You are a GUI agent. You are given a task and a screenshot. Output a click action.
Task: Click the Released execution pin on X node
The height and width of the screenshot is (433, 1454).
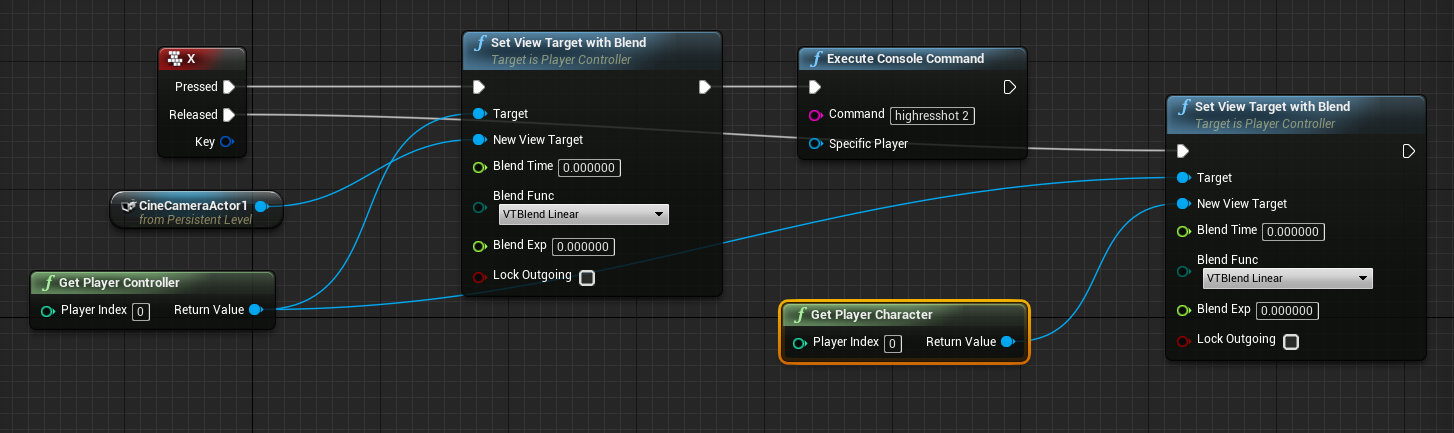coord(229,115)
